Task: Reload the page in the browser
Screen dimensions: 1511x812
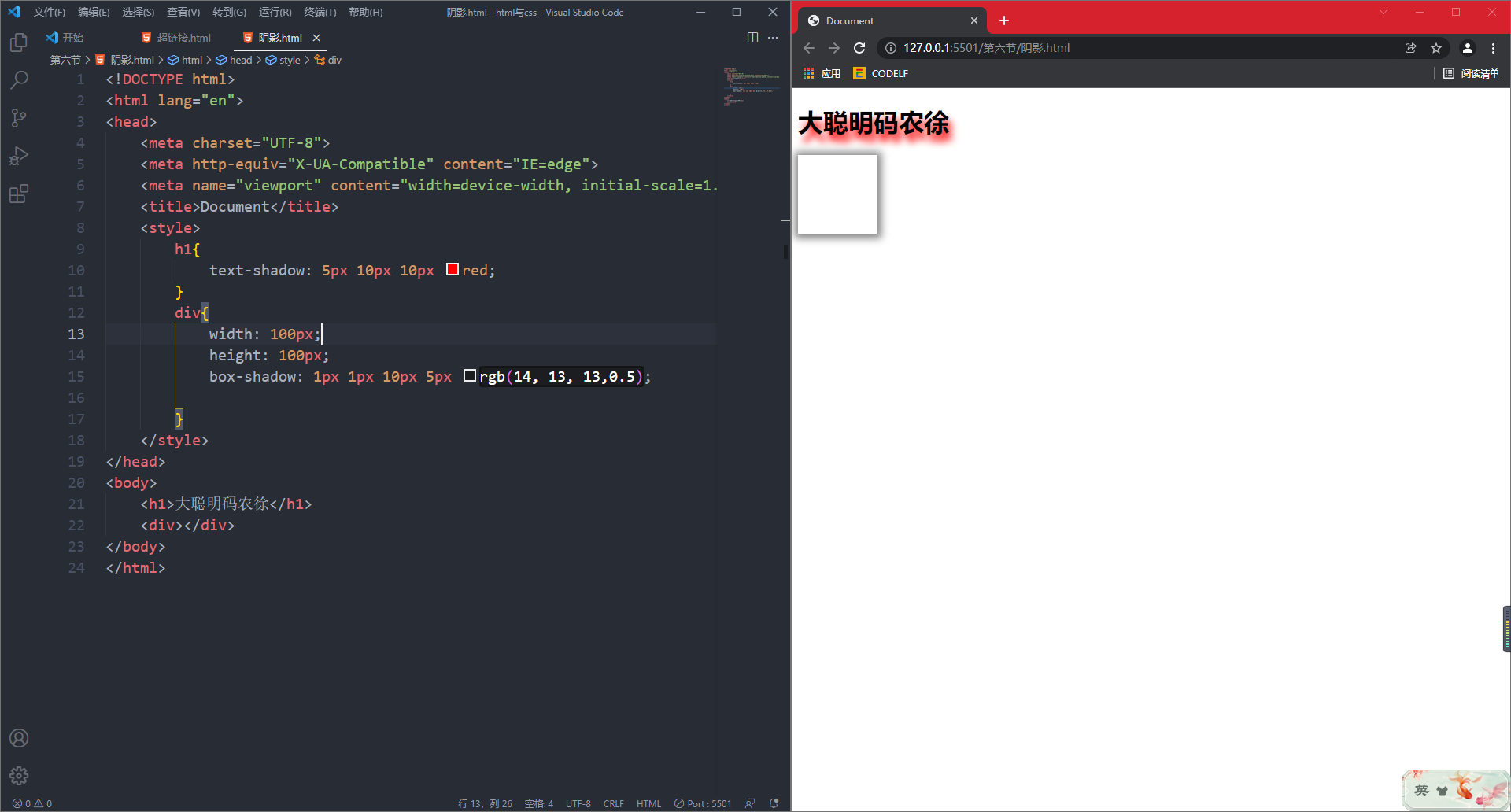Action: tap(859, 47)
